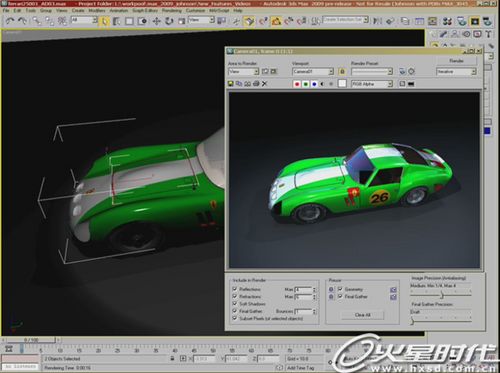Click the Align tool icon

390,21
